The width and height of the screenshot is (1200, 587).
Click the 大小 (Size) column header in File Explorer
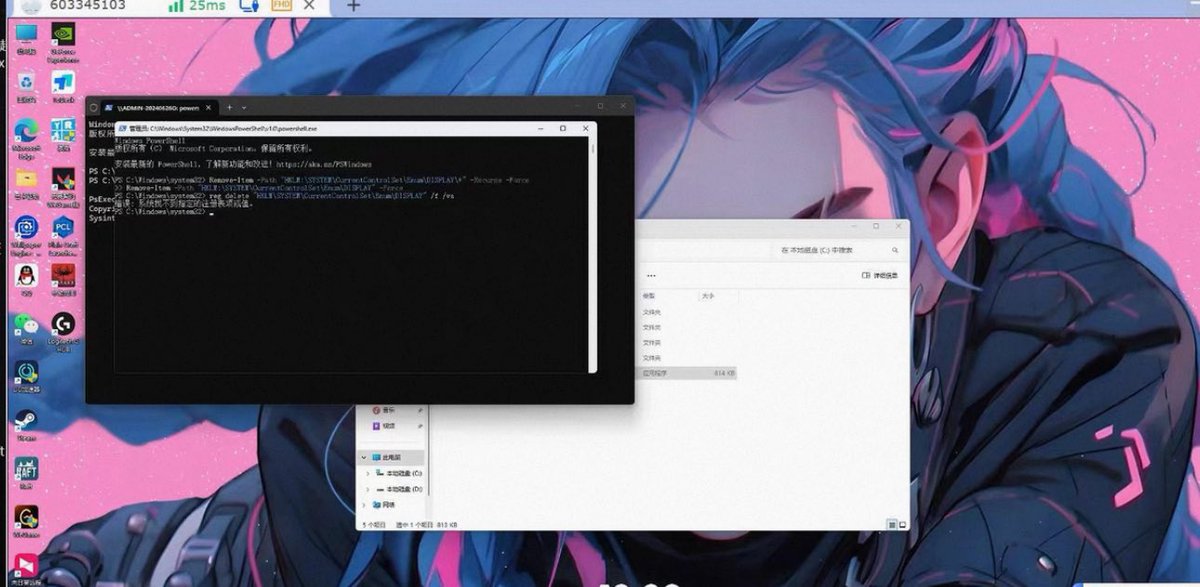coord(708,296)
